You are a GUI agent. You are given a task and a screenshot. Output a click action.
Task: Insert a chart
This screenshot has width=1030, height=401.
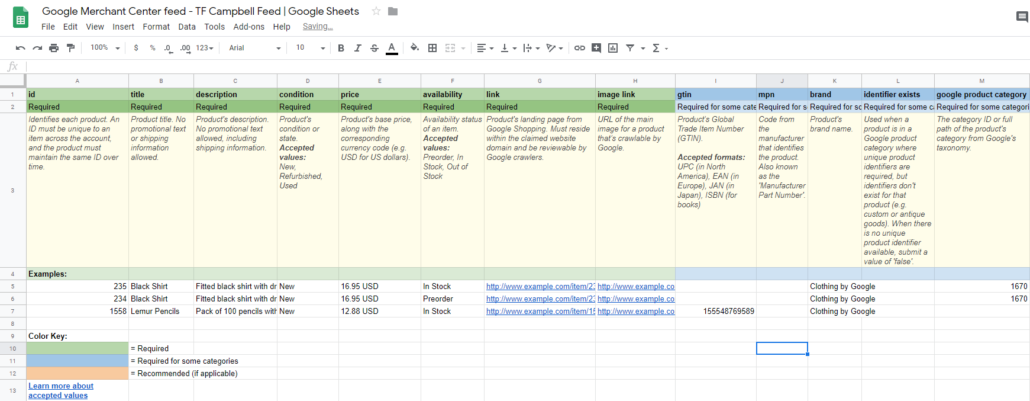pyautogui.click(x=613, y=48)
